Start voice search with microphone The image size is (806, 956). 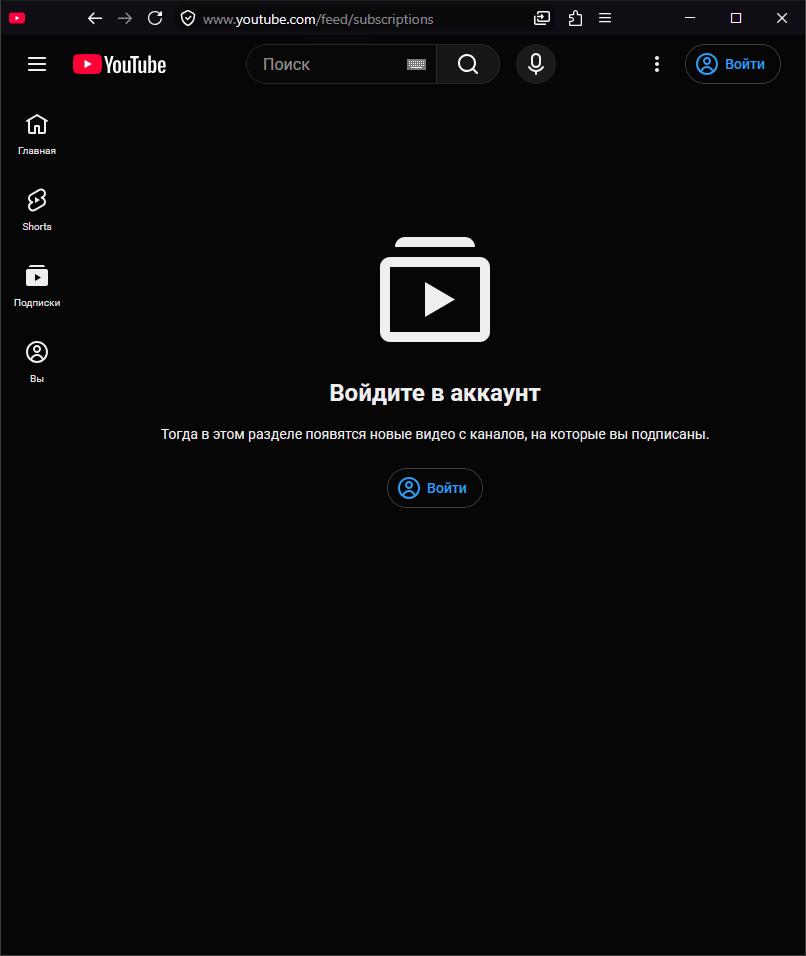coord(536,64)
